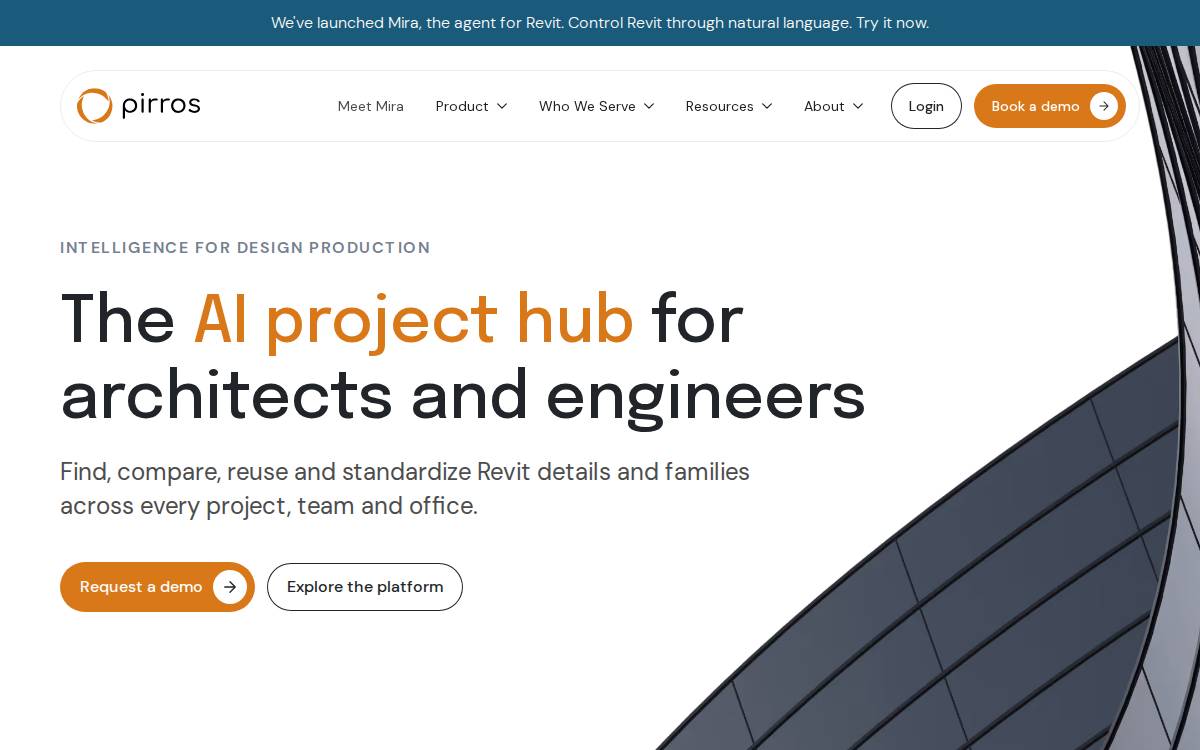This screenshot has height=750, width=1200.
Task: Click the Pirros logo
Action: click(x=138, y=106)
